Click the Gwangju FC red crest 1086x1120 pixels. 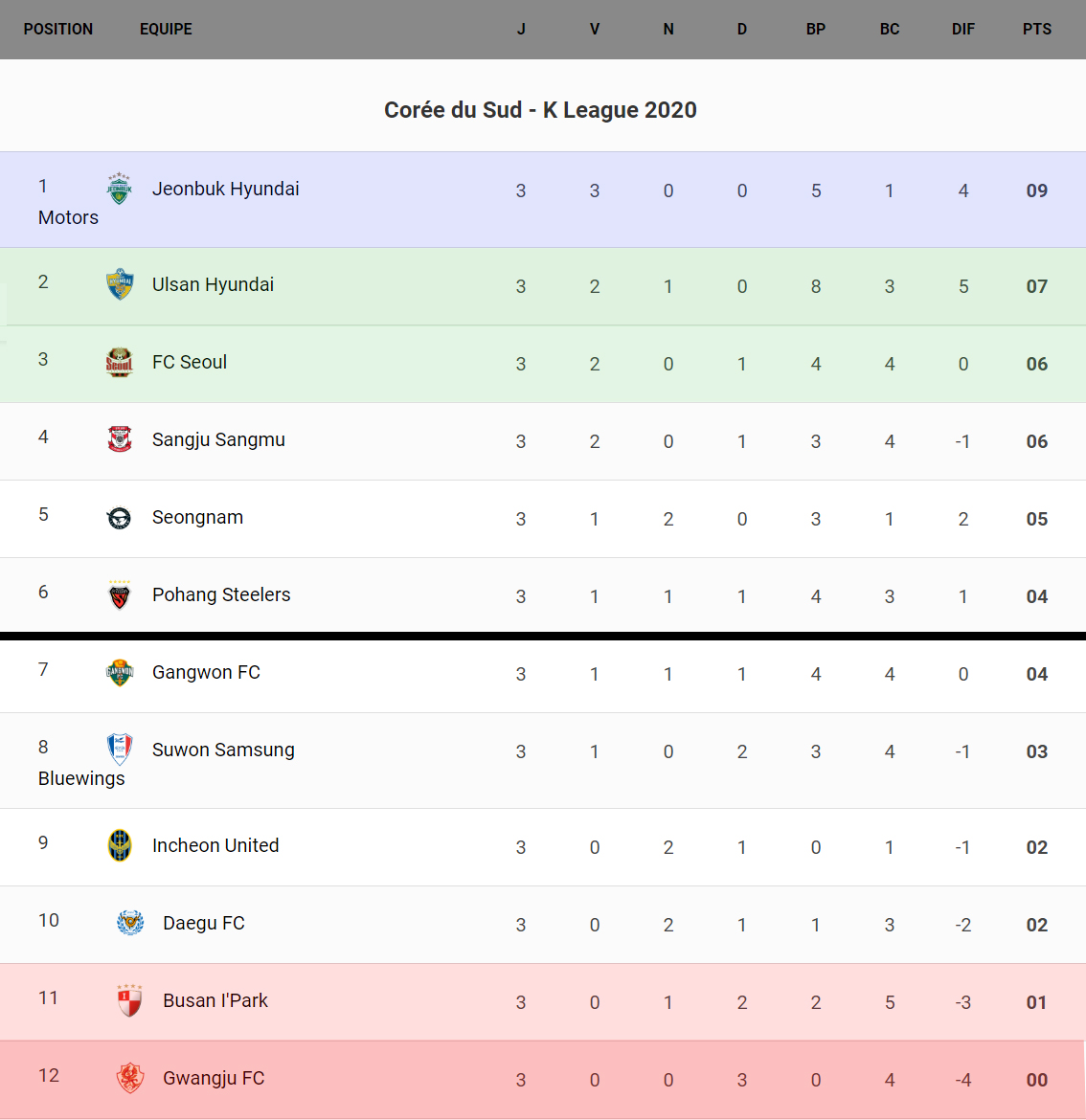pos(129,1078)
